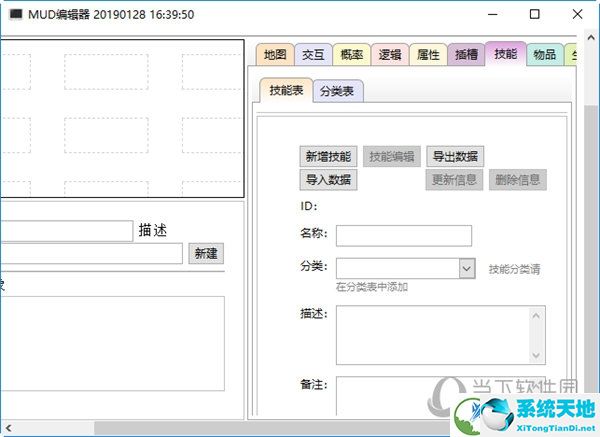
Task: Click the 名称: label
Action: (313, 233)
